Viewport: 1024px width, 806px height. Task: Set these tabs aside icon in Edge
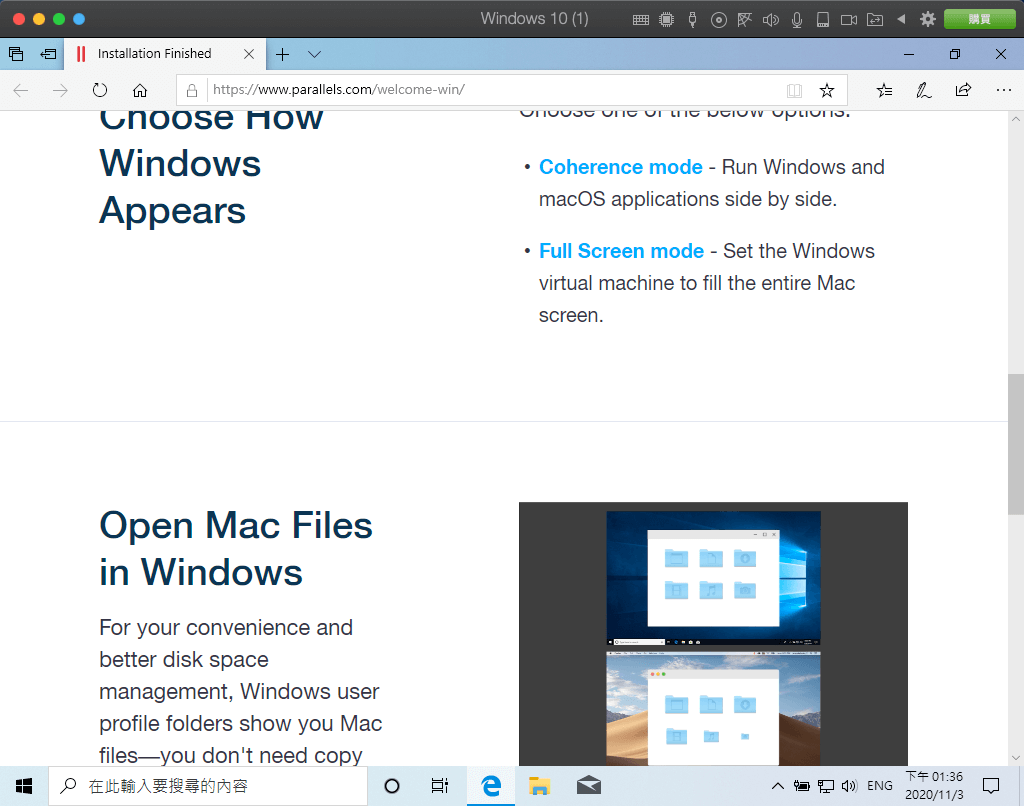(48, 54)
